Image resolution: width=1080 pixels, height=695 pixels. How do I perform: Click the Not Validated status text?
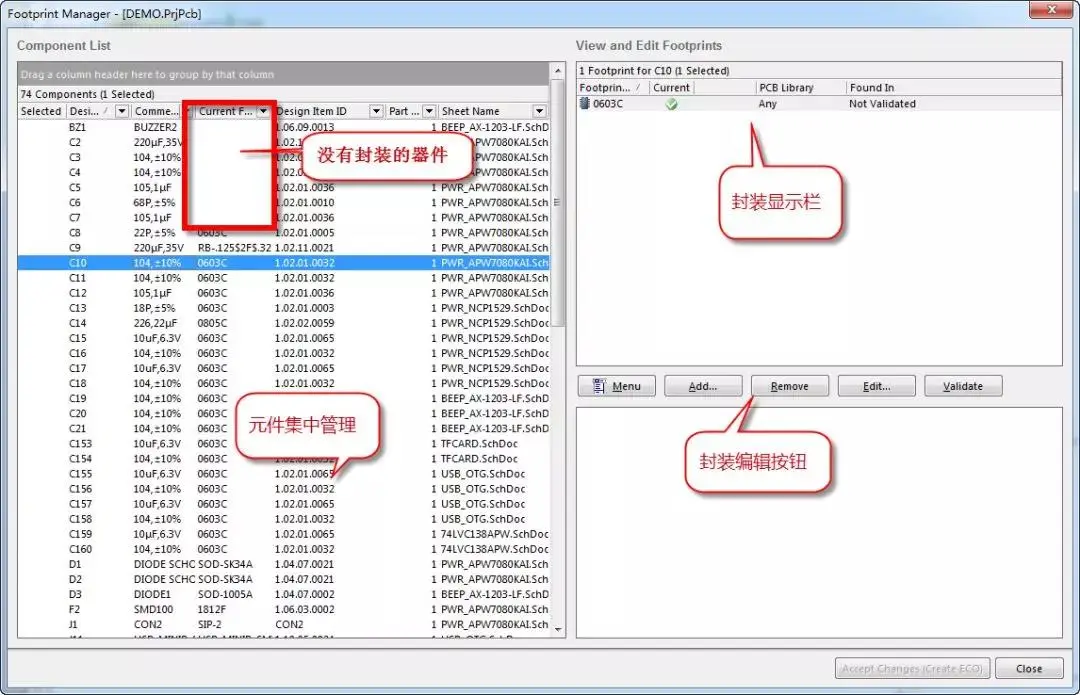[x=882, y=104]
